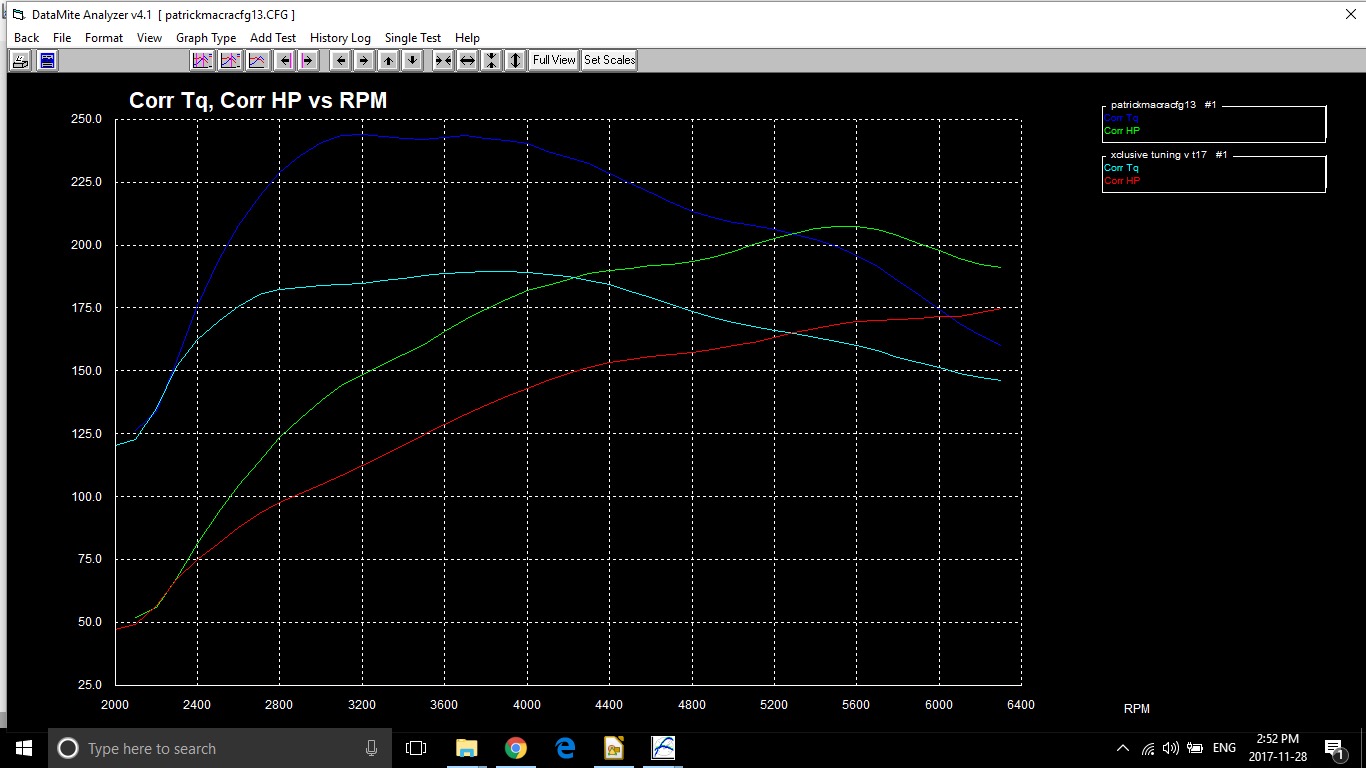
Task: Open the Back menu
Action: [26, 38]
